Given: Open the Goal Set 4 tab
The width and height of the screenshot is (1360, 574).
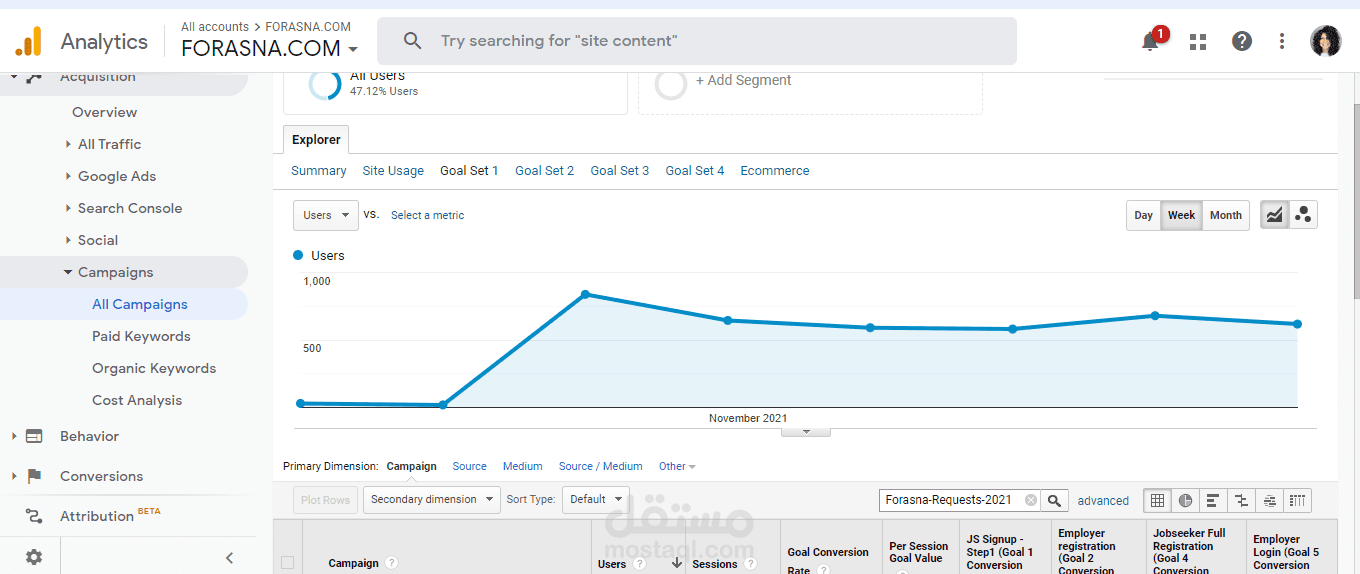Looking at the screenshot, I should [695, 171].
